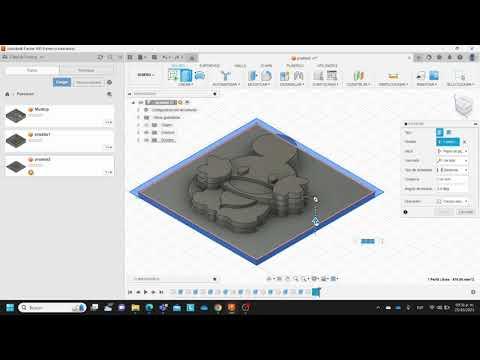This screenshot has height=360, width=480.
Task: Open the AUTOMATIZAR tool icon
Action: click(226, 76)
